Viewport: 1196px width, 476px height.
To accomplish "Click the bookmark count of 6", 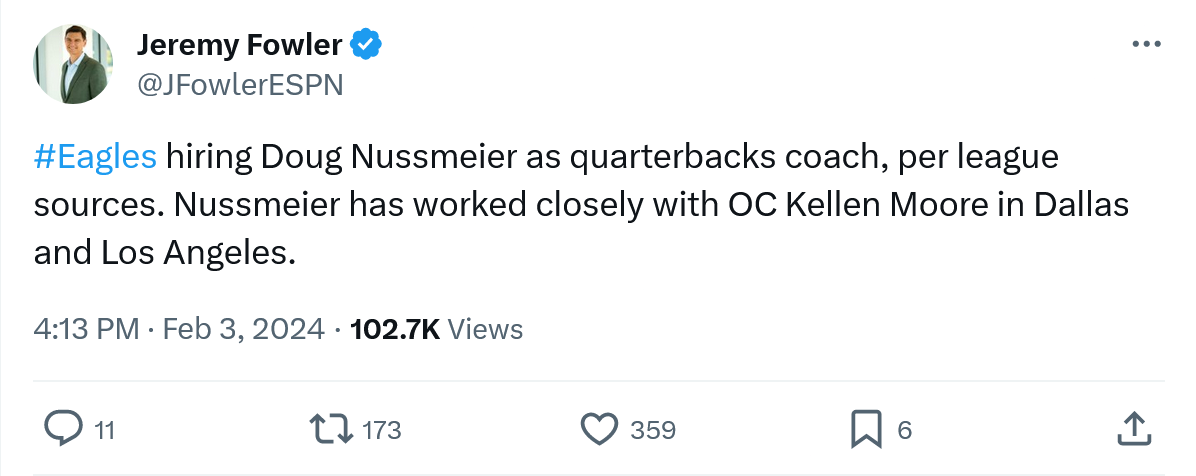I will [x=905, y=430].
